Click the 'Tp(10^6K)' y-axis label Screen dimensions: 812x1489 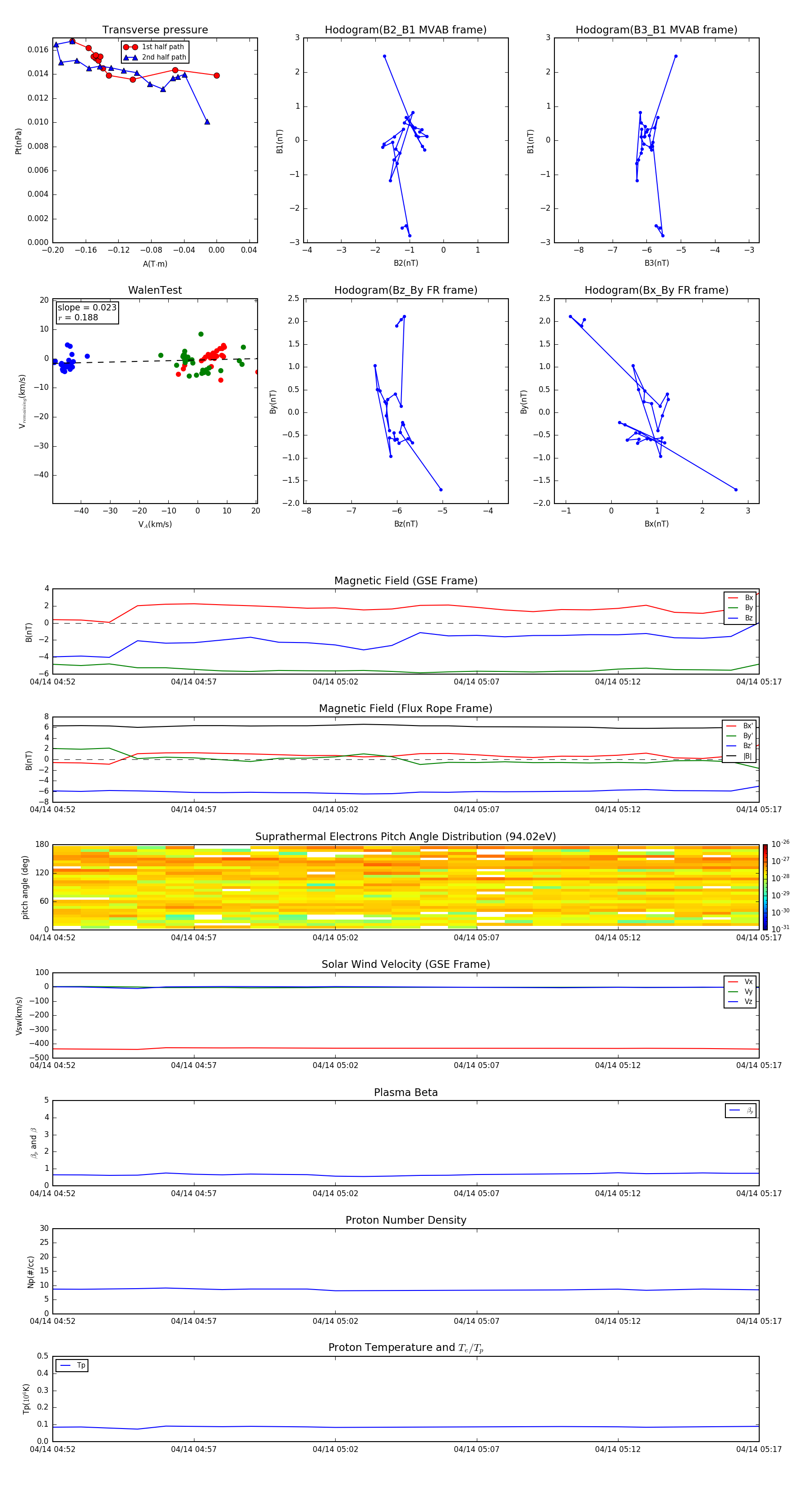pos(26,1399)
